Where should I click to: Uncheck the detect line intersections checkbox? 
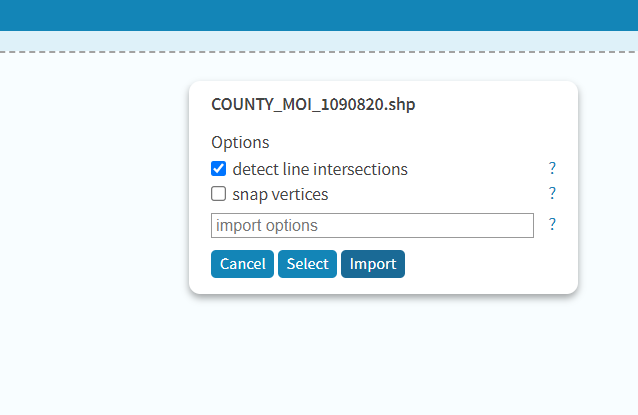click(x=218, y=168)
